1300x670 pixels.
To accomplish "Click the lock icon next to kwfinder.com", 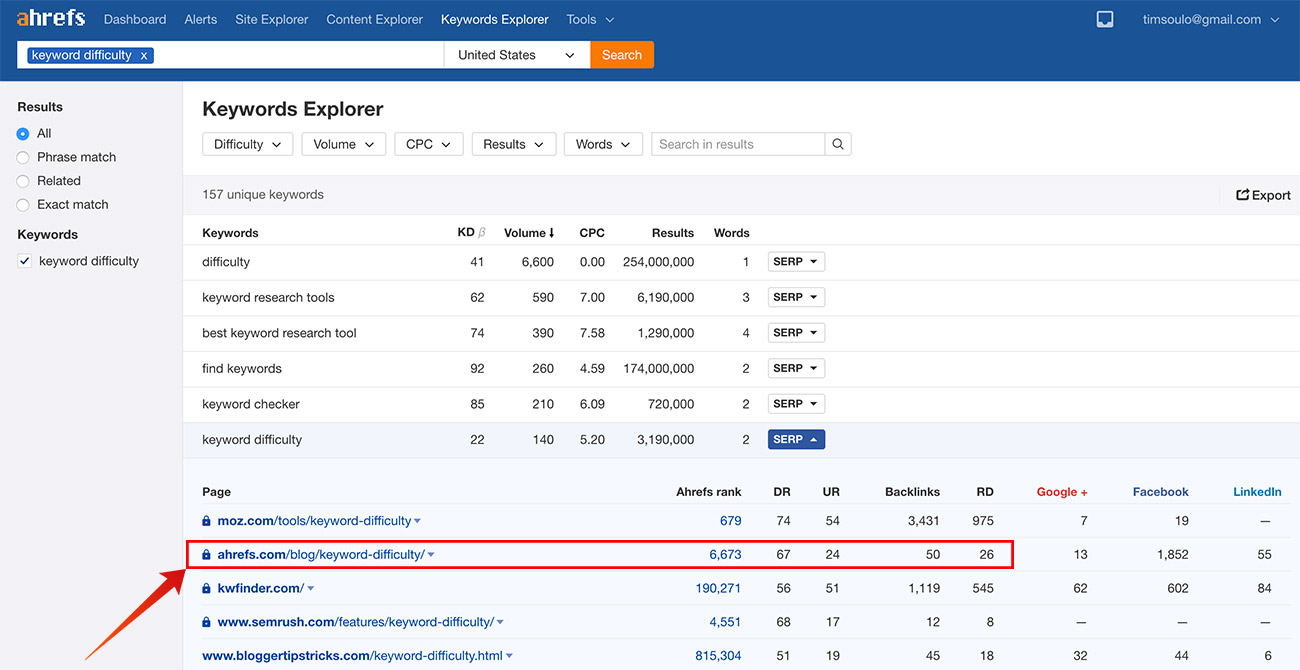I will point(206,588).
